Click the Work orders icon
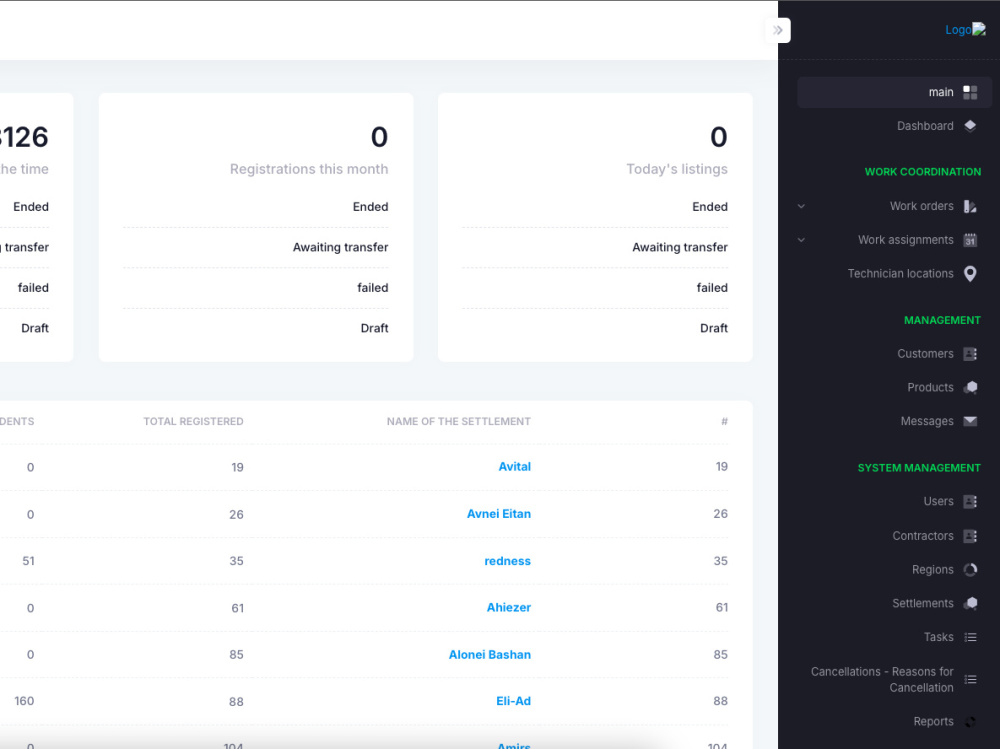Screen dimensions: 1000x749 (970, 206)
